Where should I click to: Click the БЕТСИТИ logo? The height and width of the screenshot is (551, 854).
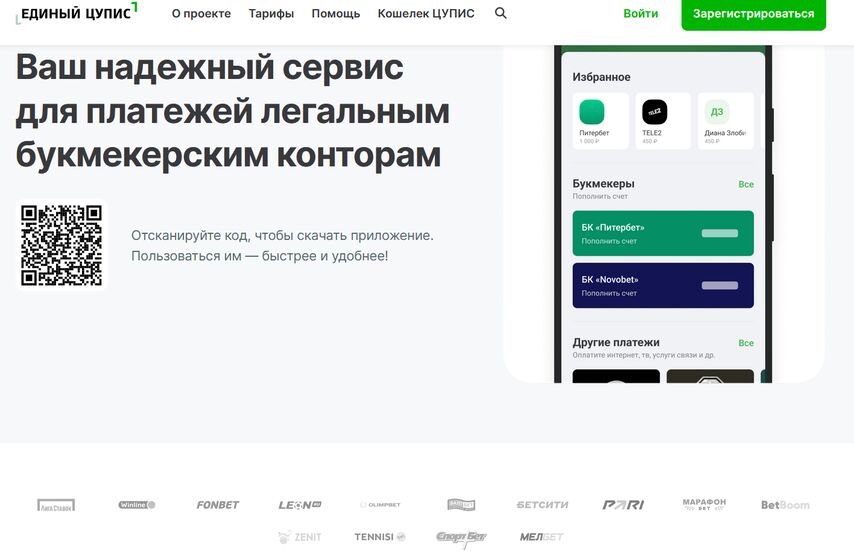click(542, 505)
